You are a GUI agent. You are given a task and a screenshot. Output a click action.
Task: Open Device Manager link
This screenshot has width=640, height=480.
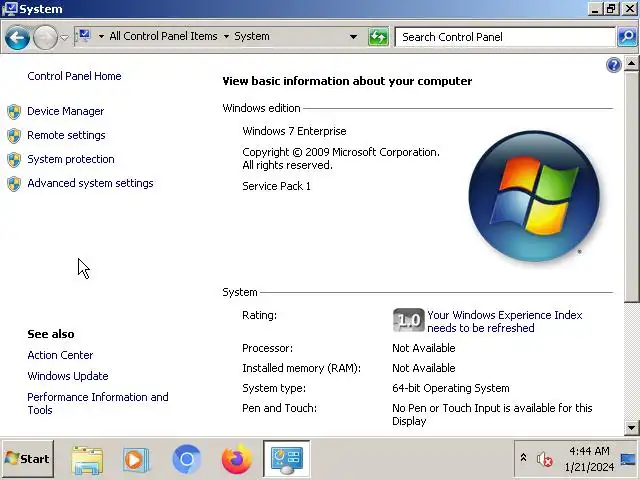click(66, 111)
